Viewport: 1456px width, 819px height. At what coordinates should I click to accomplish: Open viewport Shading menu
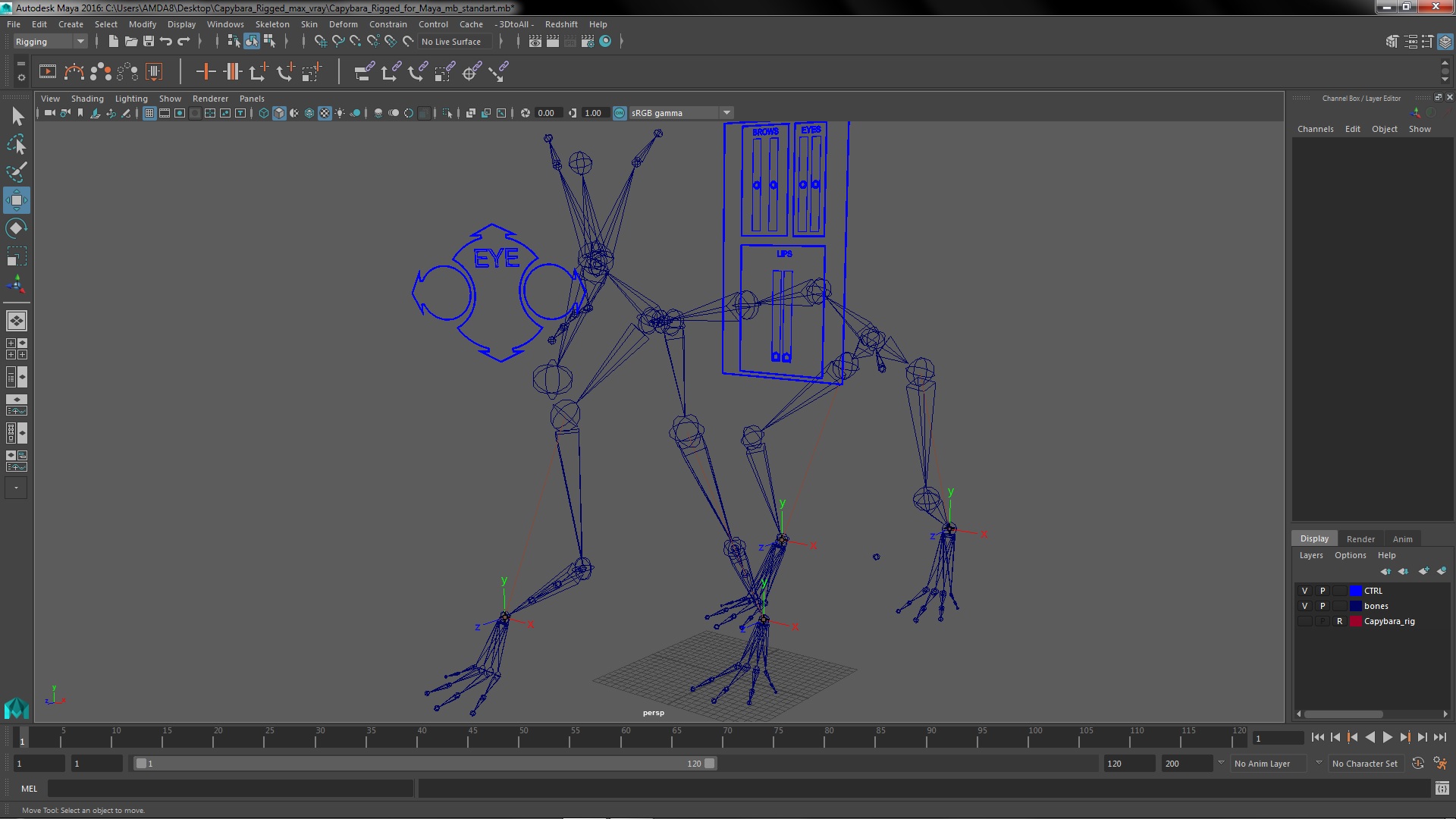click(x=87, y=99)
